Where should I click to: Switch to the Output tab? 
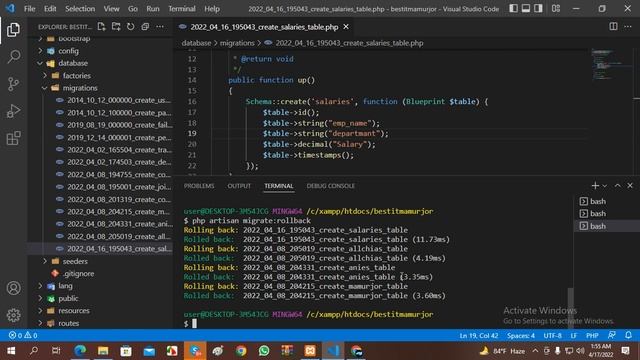tap(239, 186)
